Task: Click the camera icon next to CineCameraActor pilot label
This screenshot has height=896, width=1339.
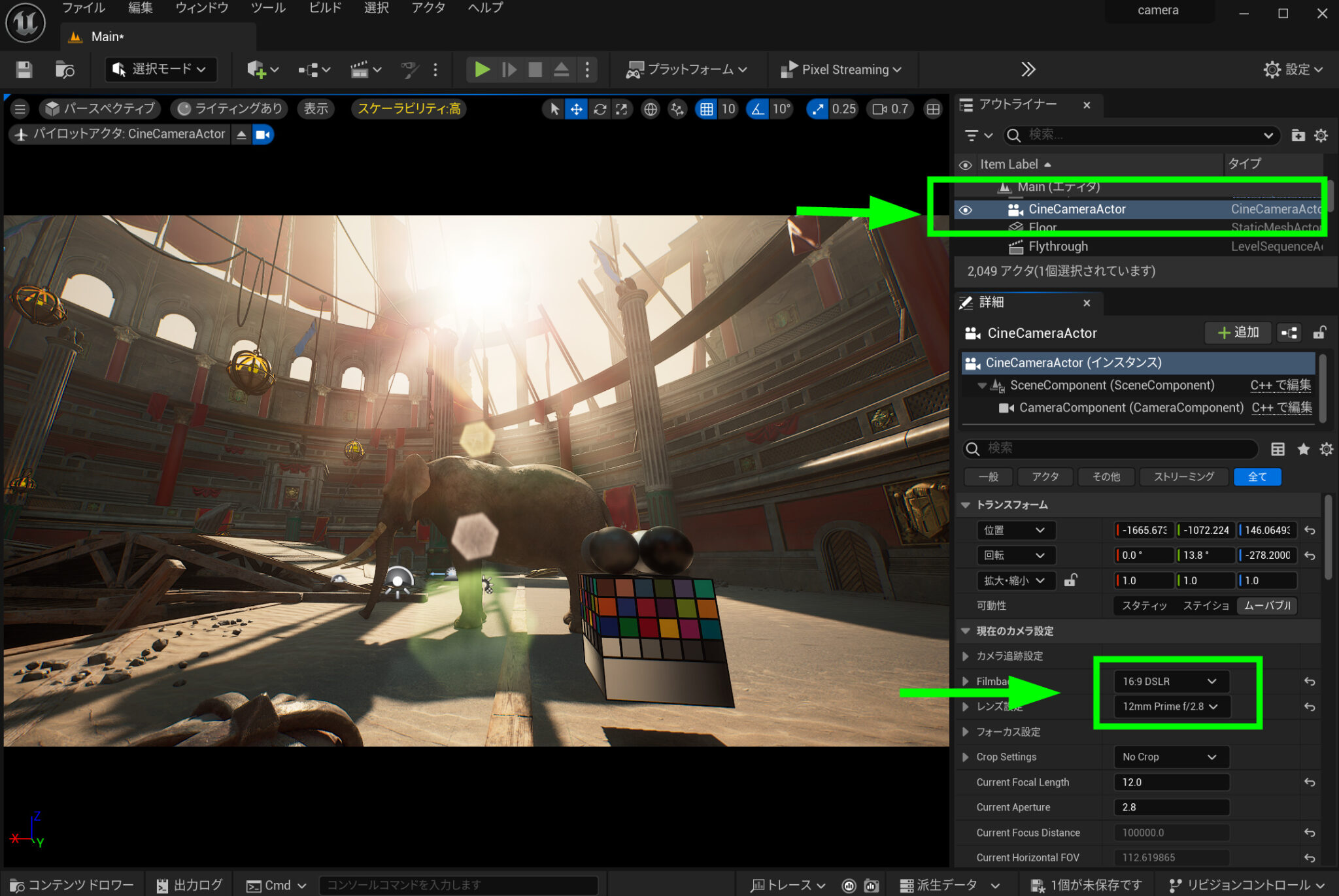Action: pos(263,134)
